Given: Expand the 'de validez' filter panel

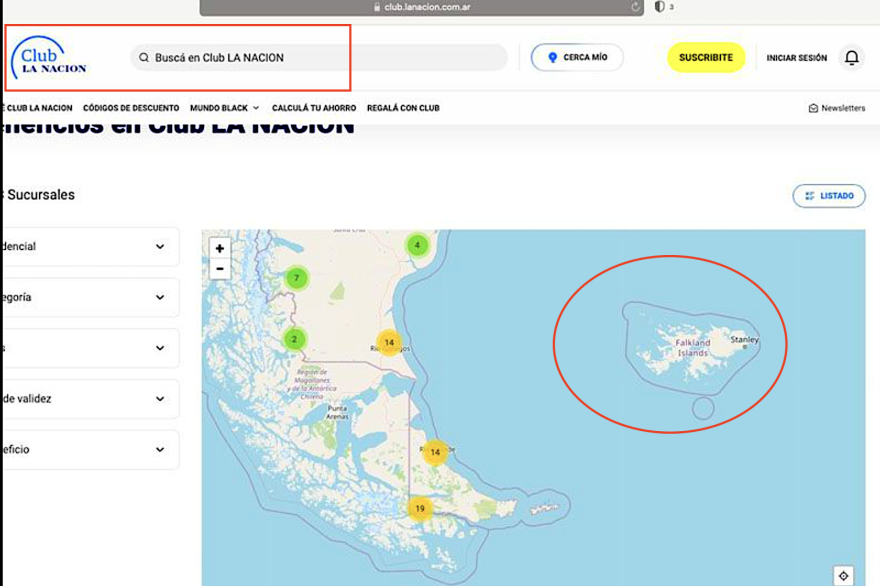Looking at the screenshot, I should coord(90,399).
